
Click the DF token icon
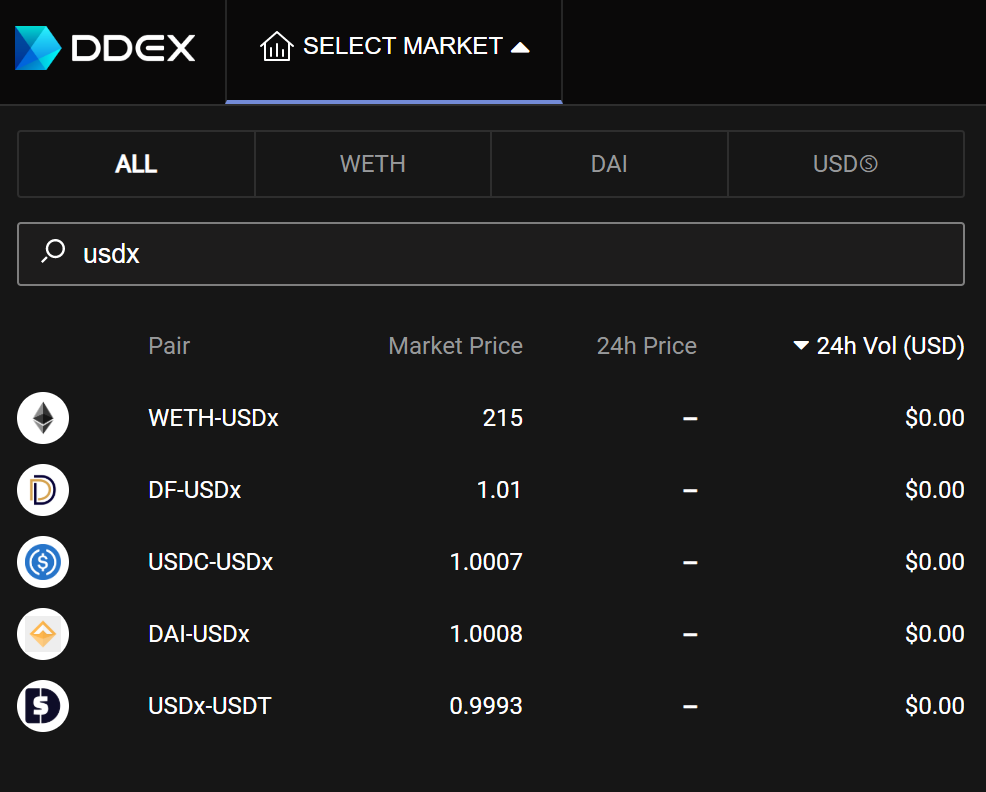[x=43, y=490]
